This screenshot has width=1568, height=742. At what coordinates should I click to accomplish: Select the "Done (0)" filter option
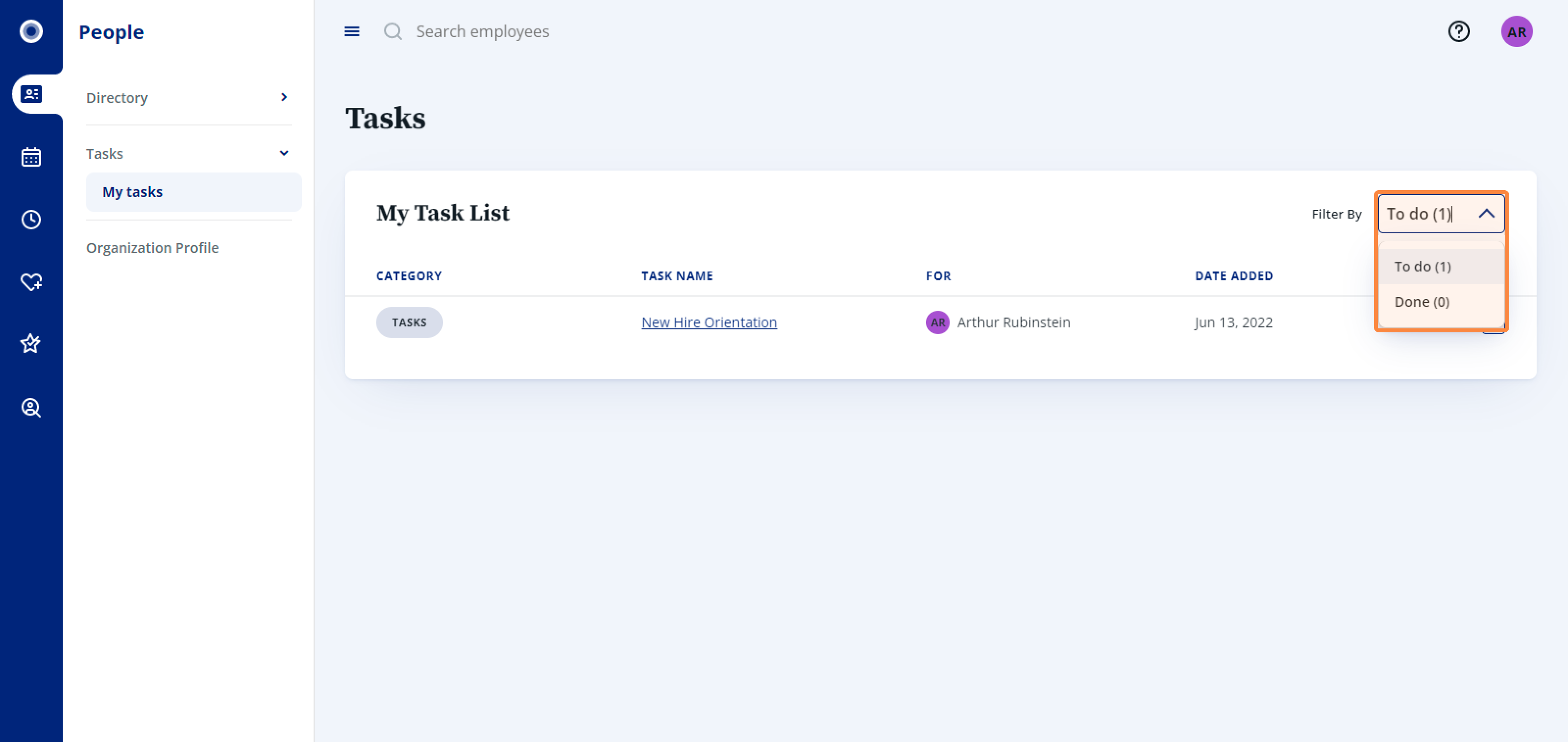1422,302
